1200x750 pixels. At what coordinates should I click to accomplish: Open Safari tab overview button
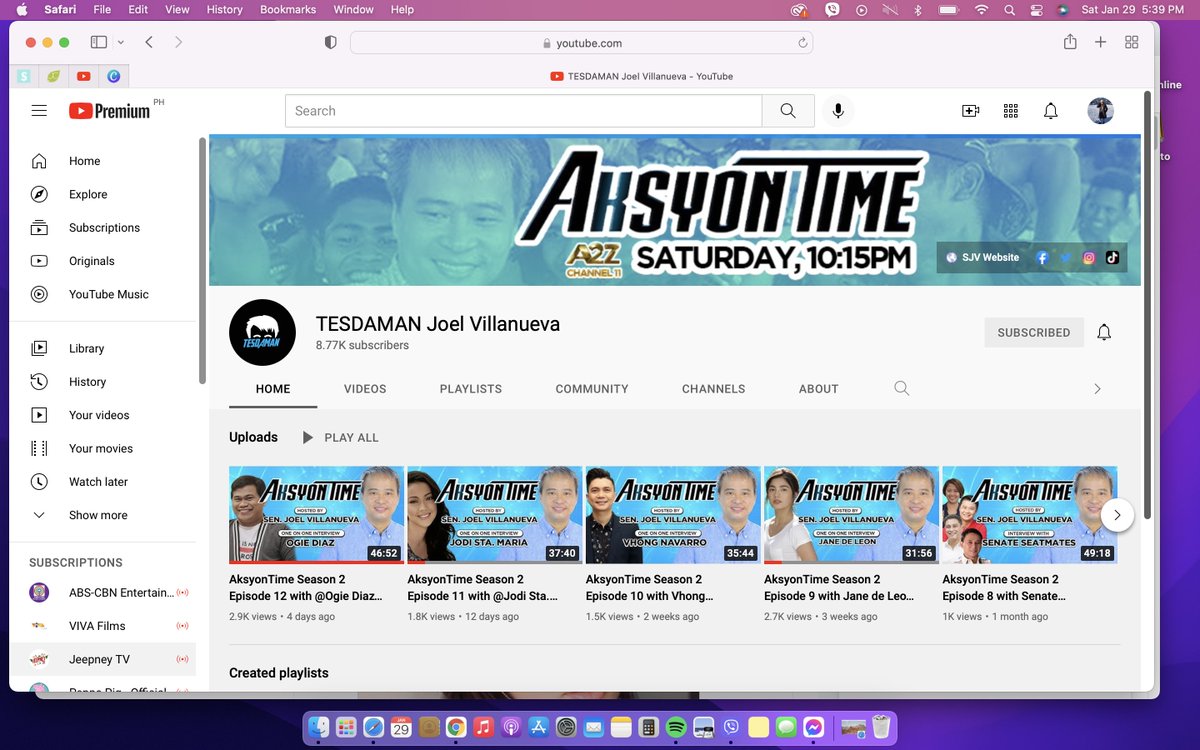[x=1132, y=42]
